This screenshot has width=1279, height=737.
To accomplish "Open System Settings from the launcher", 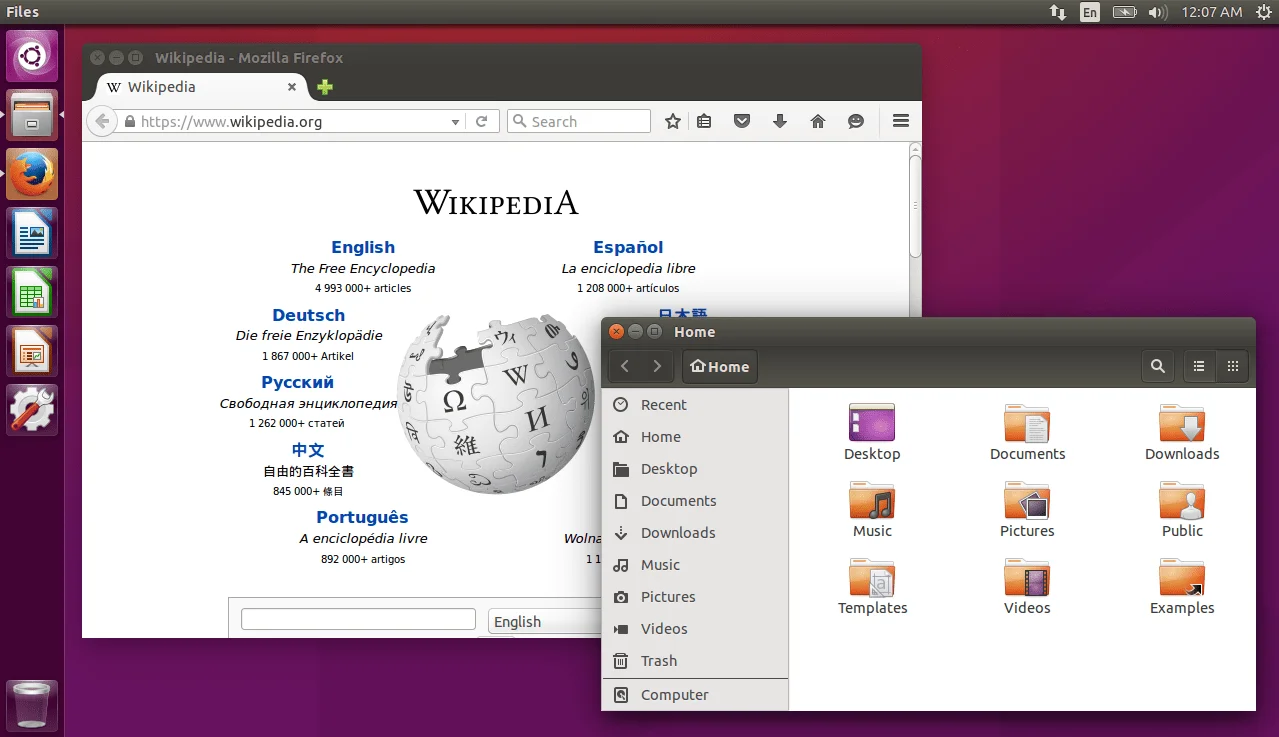I will coord(32,410).
